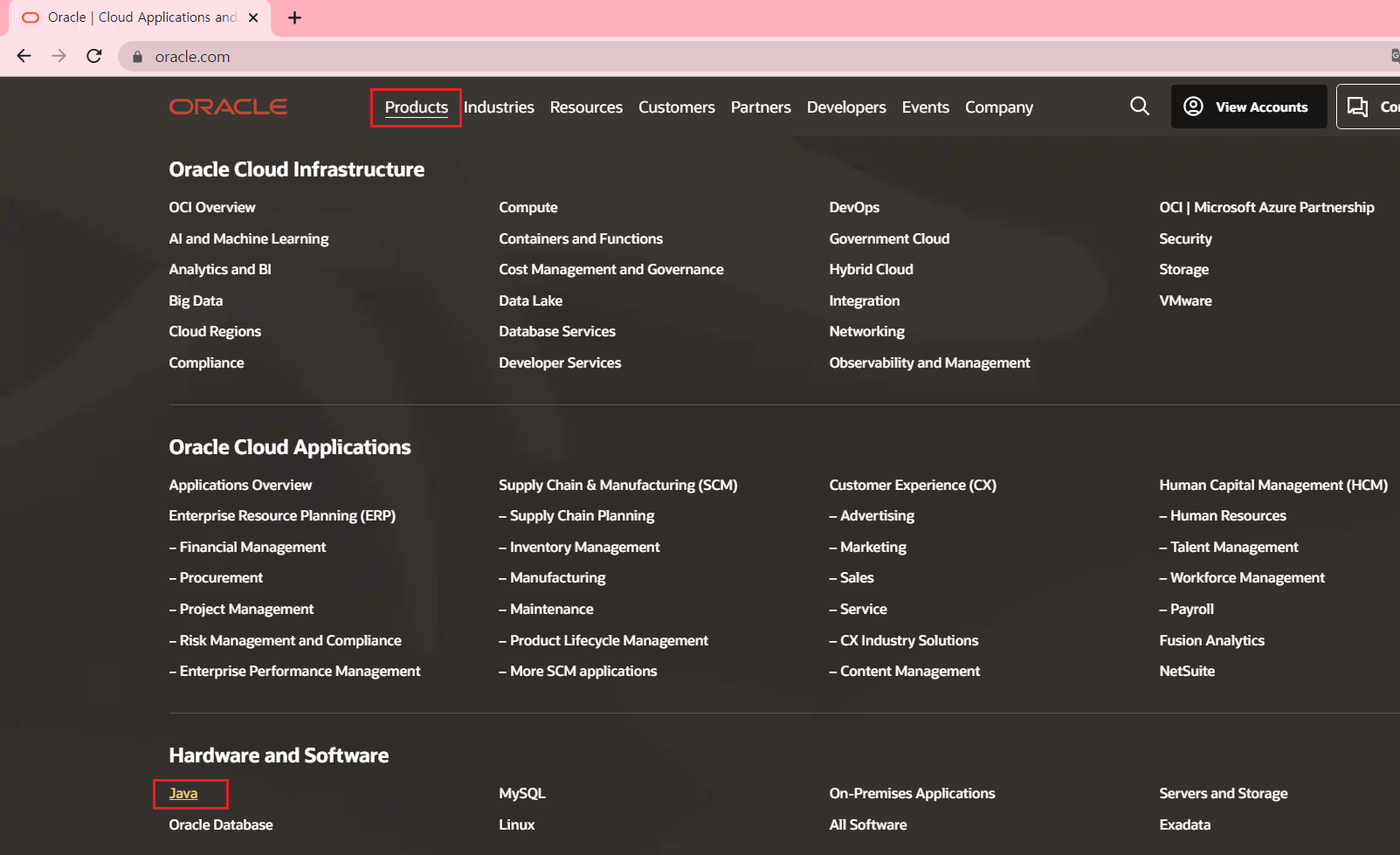Screen dimensions: 1400x855
Task: Open the Customers menu
Action: click(677, 107)
